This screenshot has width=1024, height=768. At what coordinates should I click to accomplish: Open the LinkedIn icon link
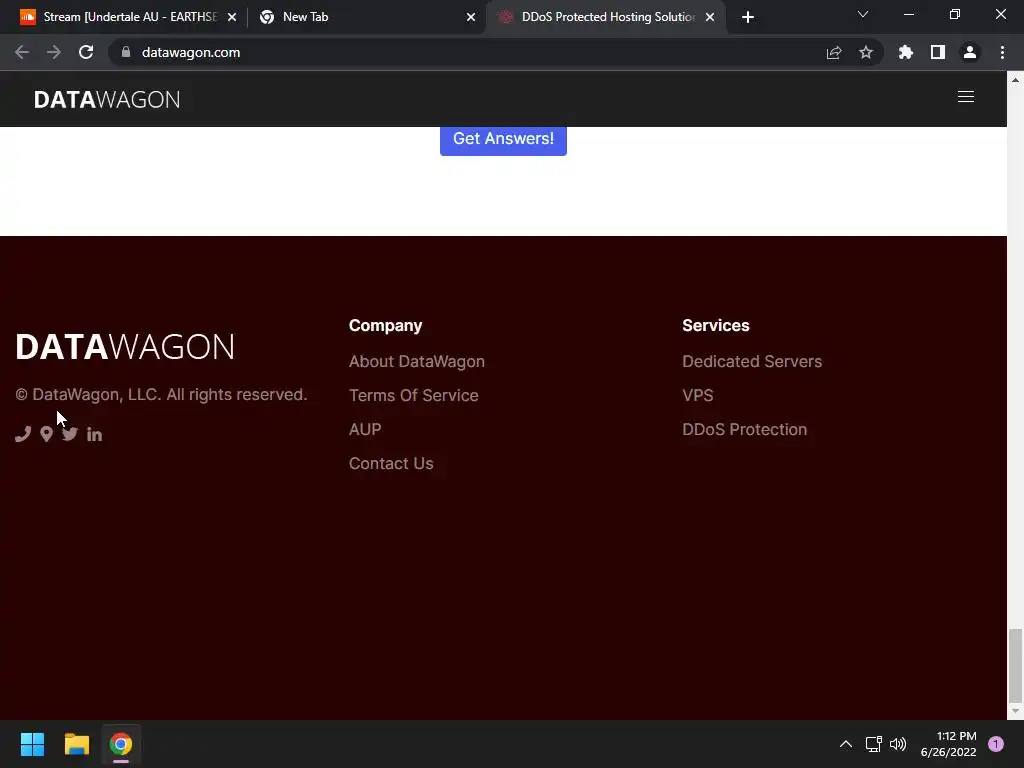[x=94, y=434]
